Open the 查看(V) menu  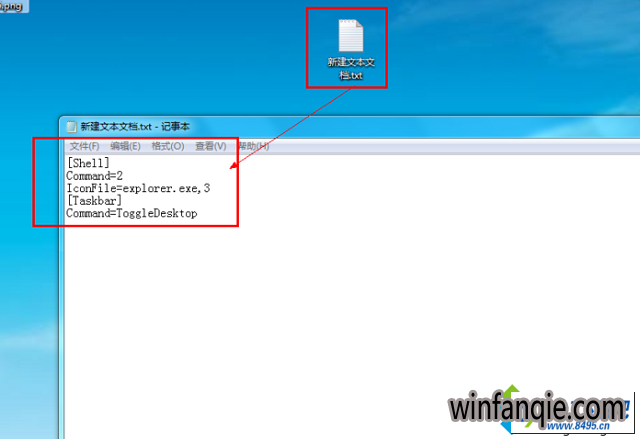[211, 146]
